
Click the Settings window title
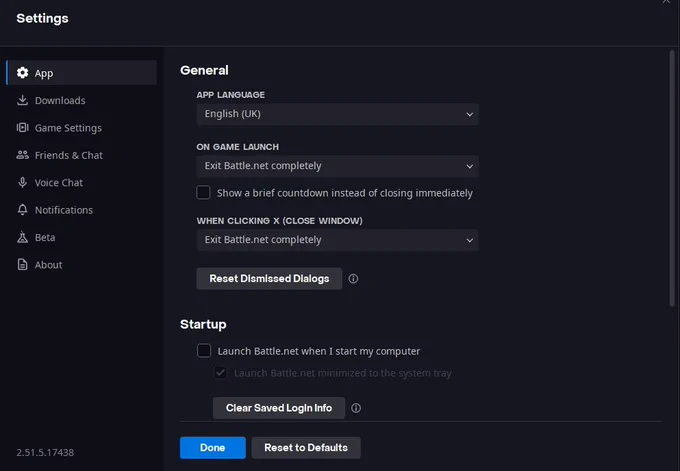(x=42, y=18)
